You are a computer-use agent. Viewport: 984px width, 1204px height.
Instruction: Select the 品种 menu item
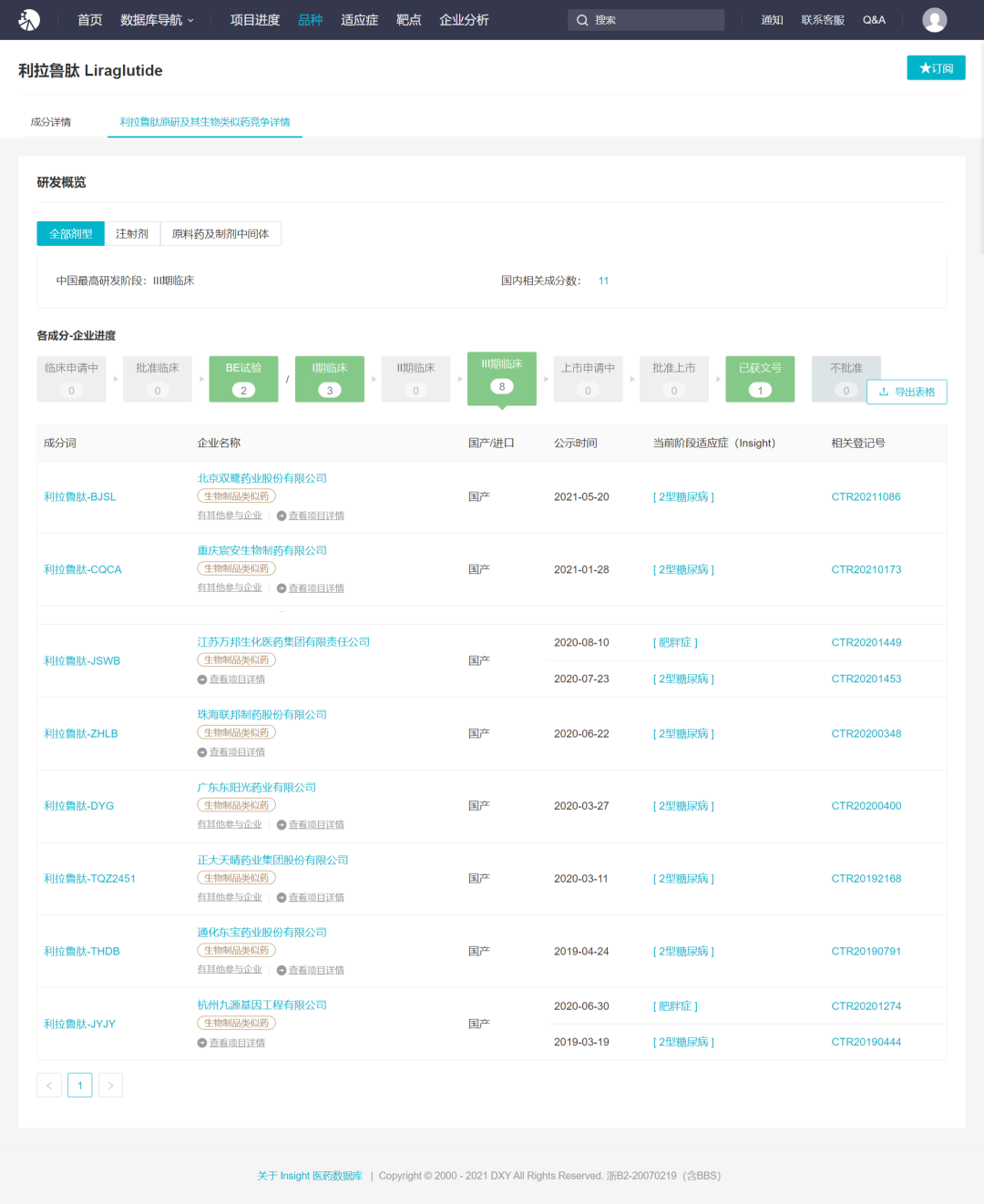click(311, 20)
